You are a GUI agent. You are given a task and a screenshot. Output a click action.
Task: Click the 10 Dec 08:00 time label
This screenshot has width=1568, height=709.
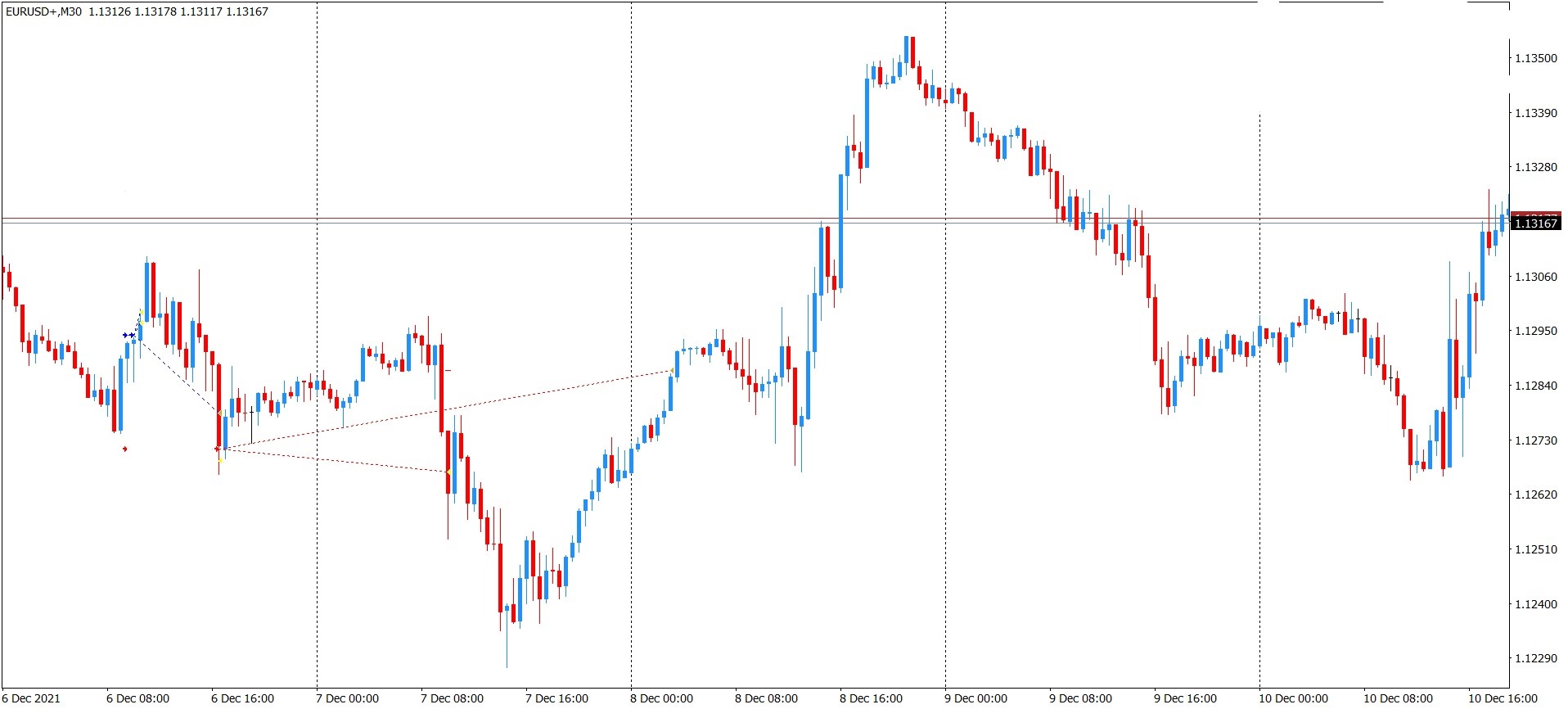1399,698
